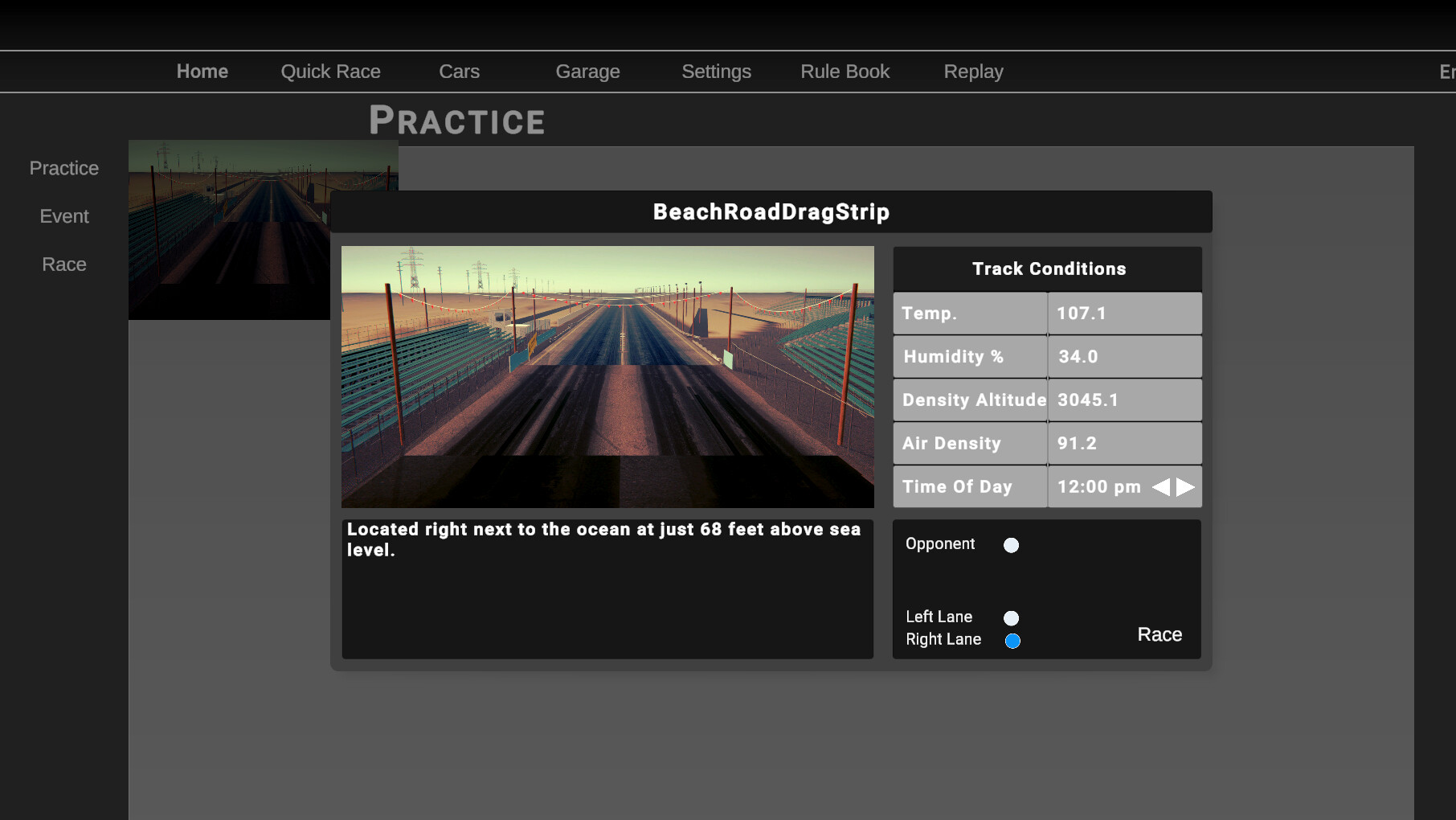
Task: Decrease Time Of Day with the left arrow
Action: point(1162,486)
